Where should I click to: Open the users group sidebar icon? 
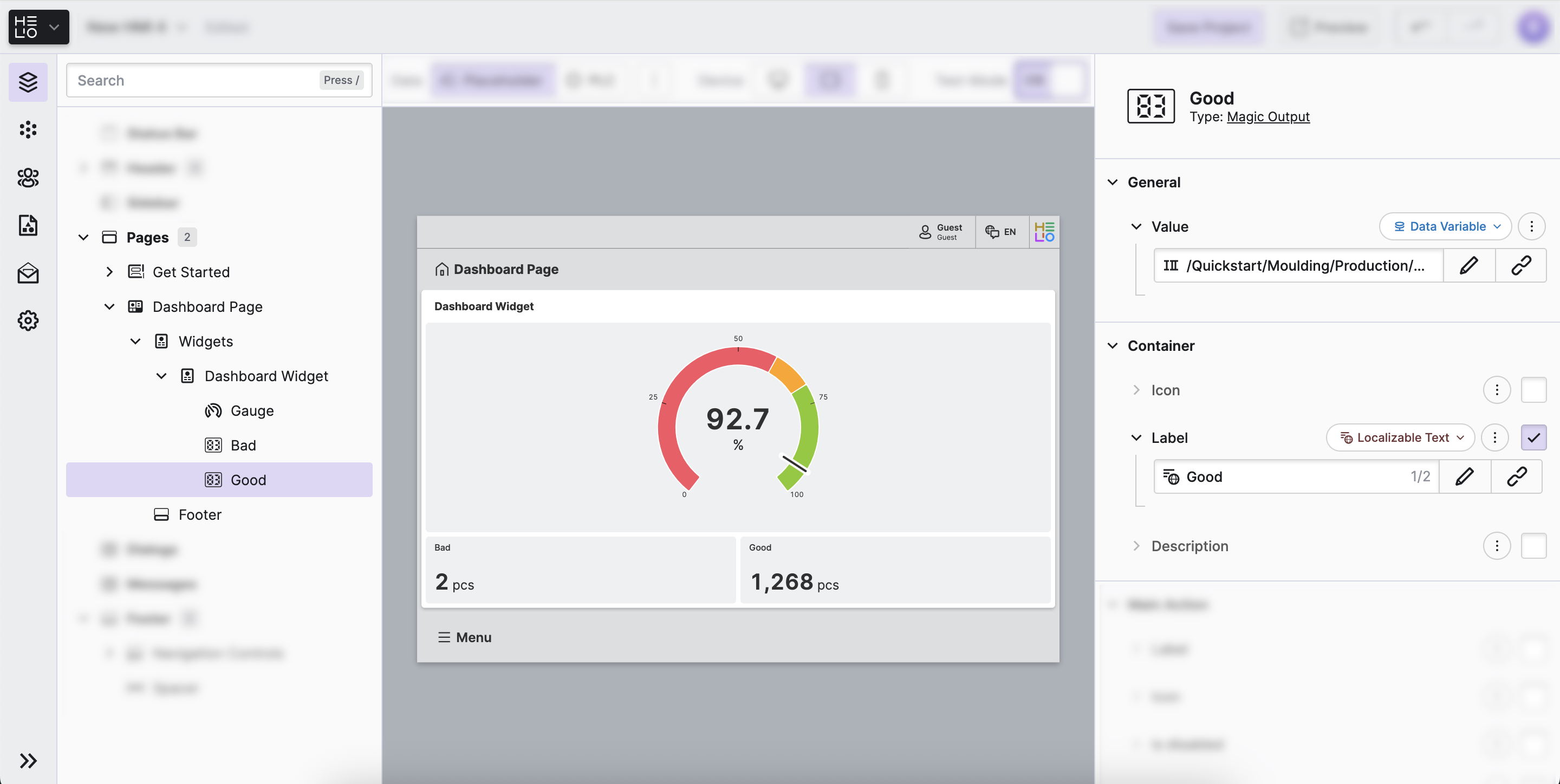[28, 178]
